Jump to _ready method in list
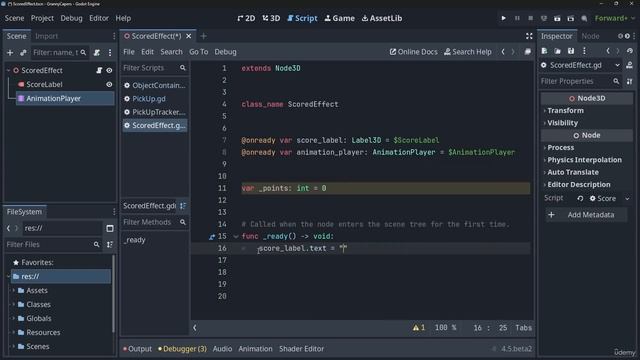 (135, 240)
